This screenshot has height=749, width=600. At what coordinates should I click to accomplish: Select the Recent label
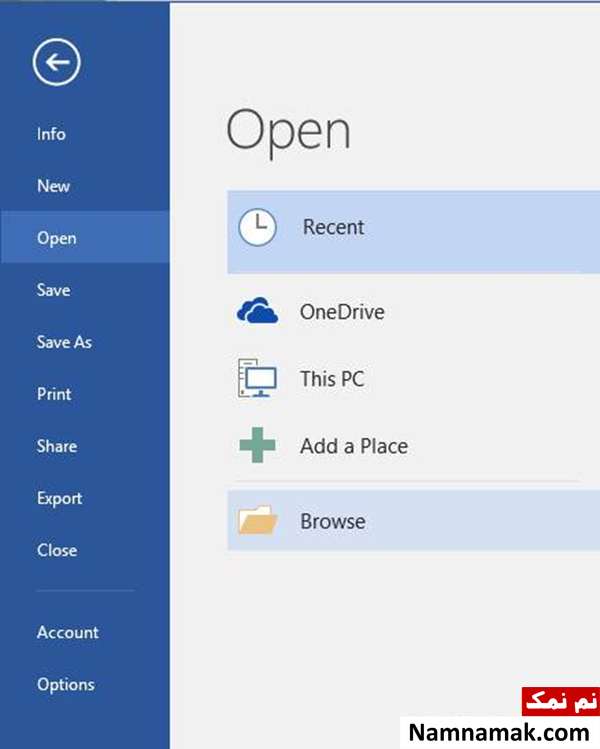click(x=333, y=227)
